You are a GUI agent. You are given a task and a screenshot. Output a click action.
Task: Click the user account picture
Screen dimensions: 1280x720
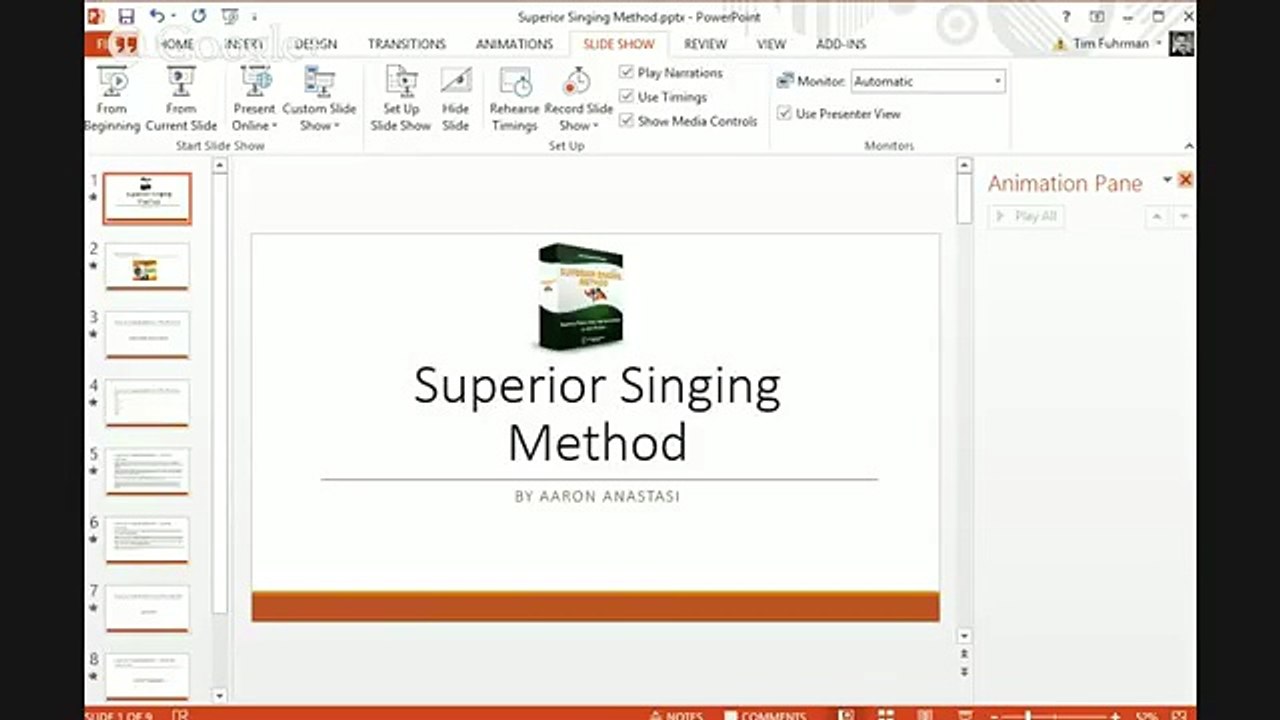click(x=1181, y=44)
